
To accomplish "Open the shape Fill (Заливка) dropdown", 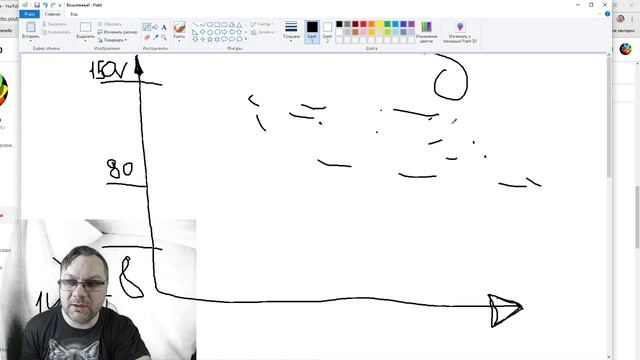I will tap(263, 32).
